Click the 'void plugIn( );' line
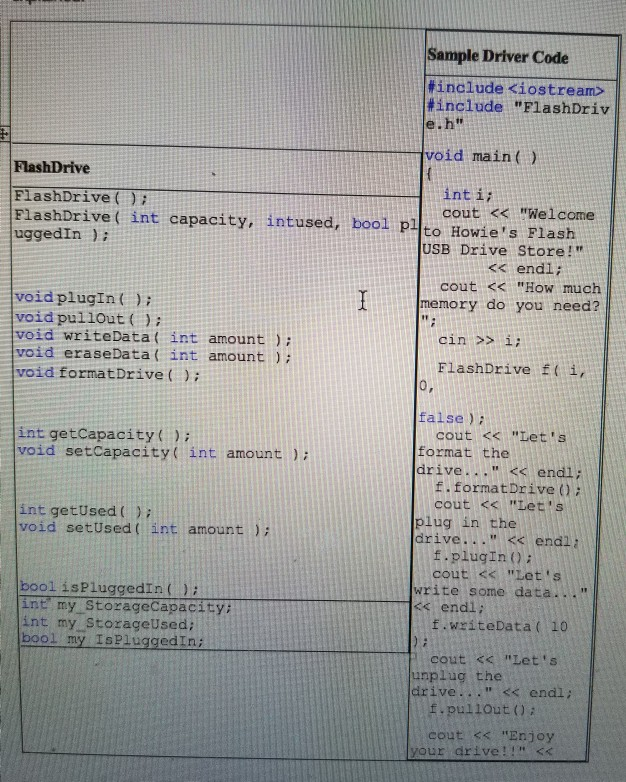Screen dimensions: 626x782 click(83, 298)
